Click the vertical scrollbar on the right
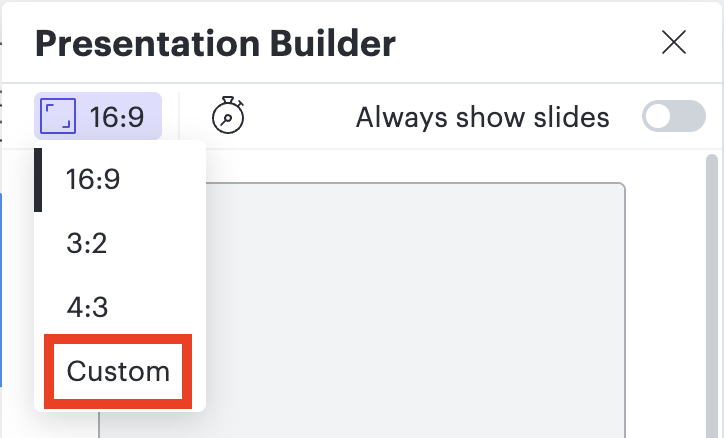The height and width of the screenshot is (438, 724). (x=712, y=290)
